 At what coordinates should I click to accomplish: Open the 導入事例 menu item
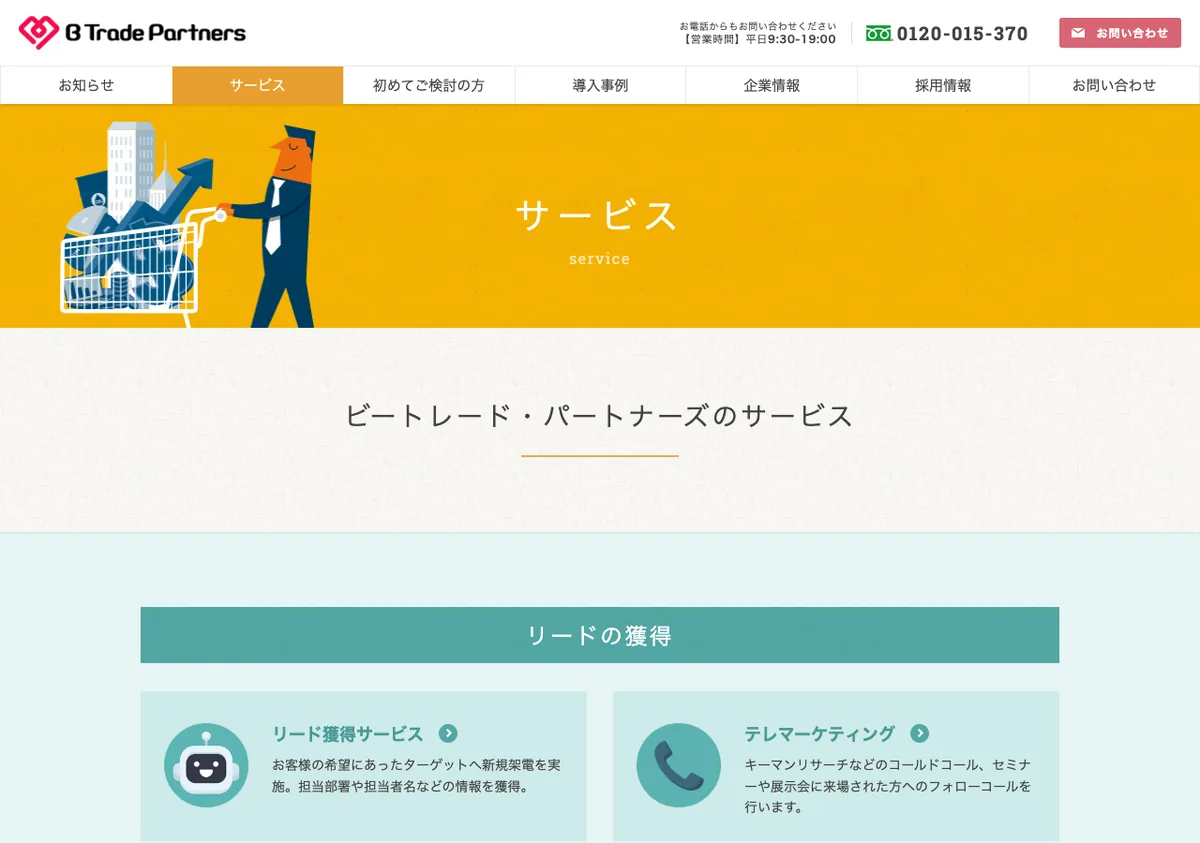pos(600,85)
